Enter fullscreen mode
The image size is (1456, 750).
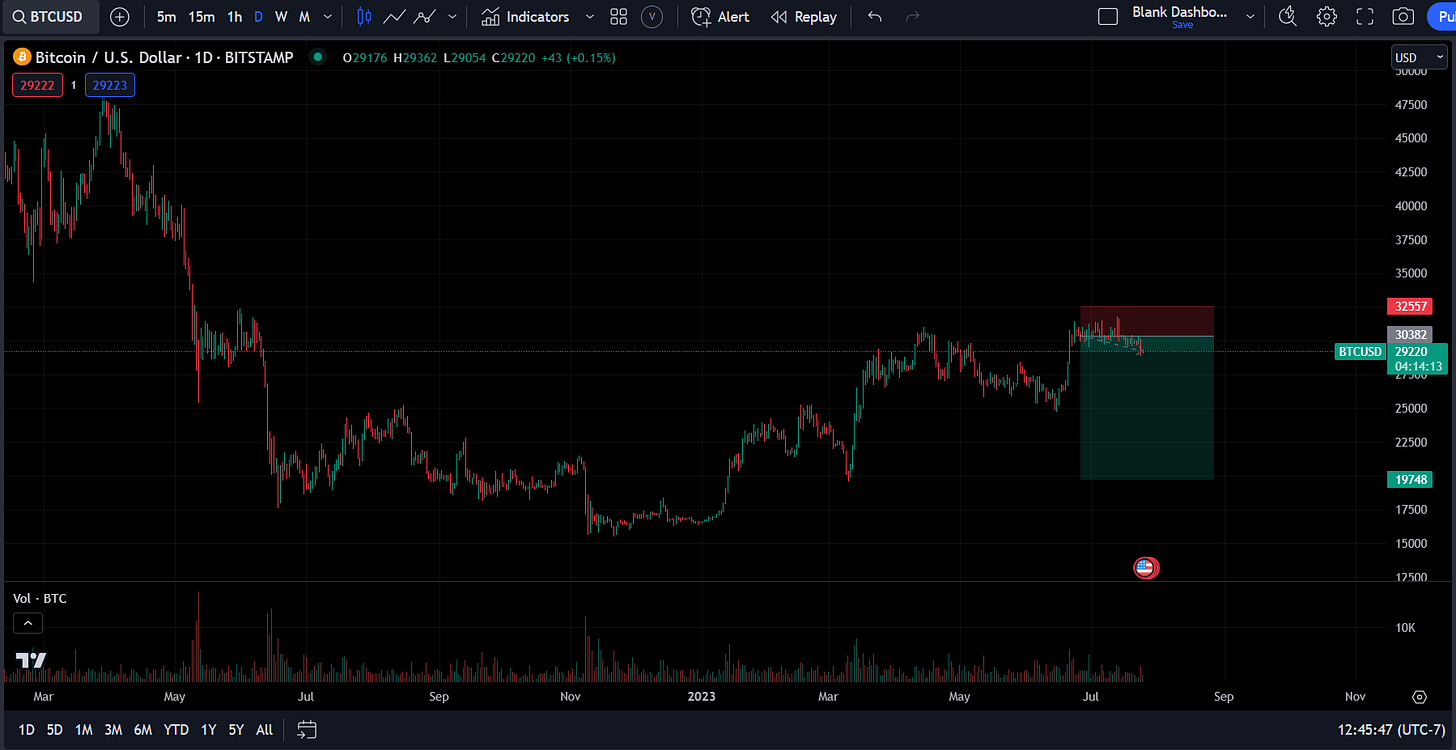coord(1365,17)
